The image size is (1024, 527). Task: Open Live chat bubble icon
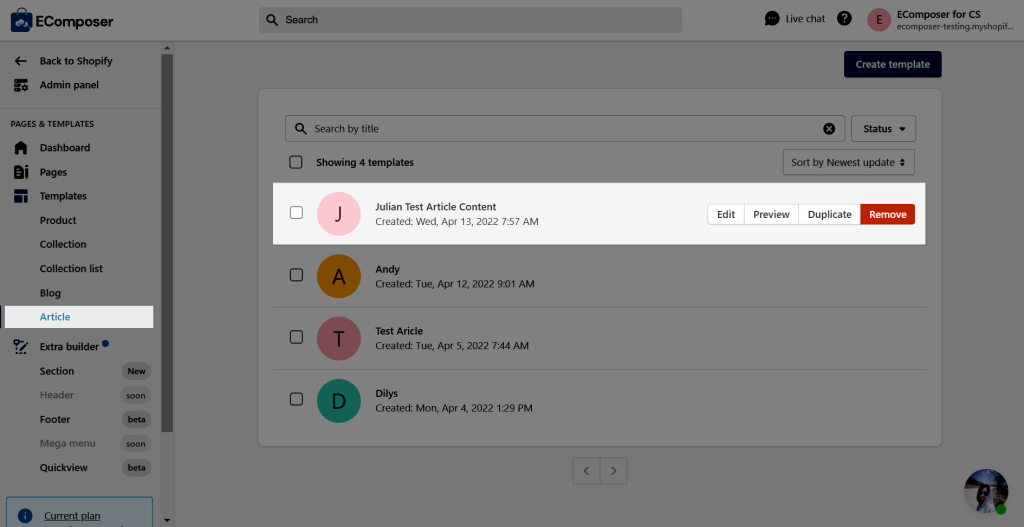[773, 18]
